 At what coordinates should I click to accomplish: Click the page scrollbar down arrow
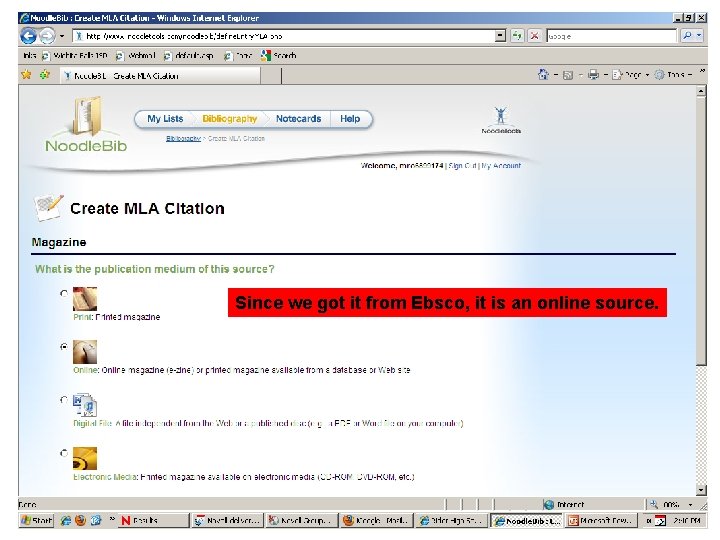(701, 490)
